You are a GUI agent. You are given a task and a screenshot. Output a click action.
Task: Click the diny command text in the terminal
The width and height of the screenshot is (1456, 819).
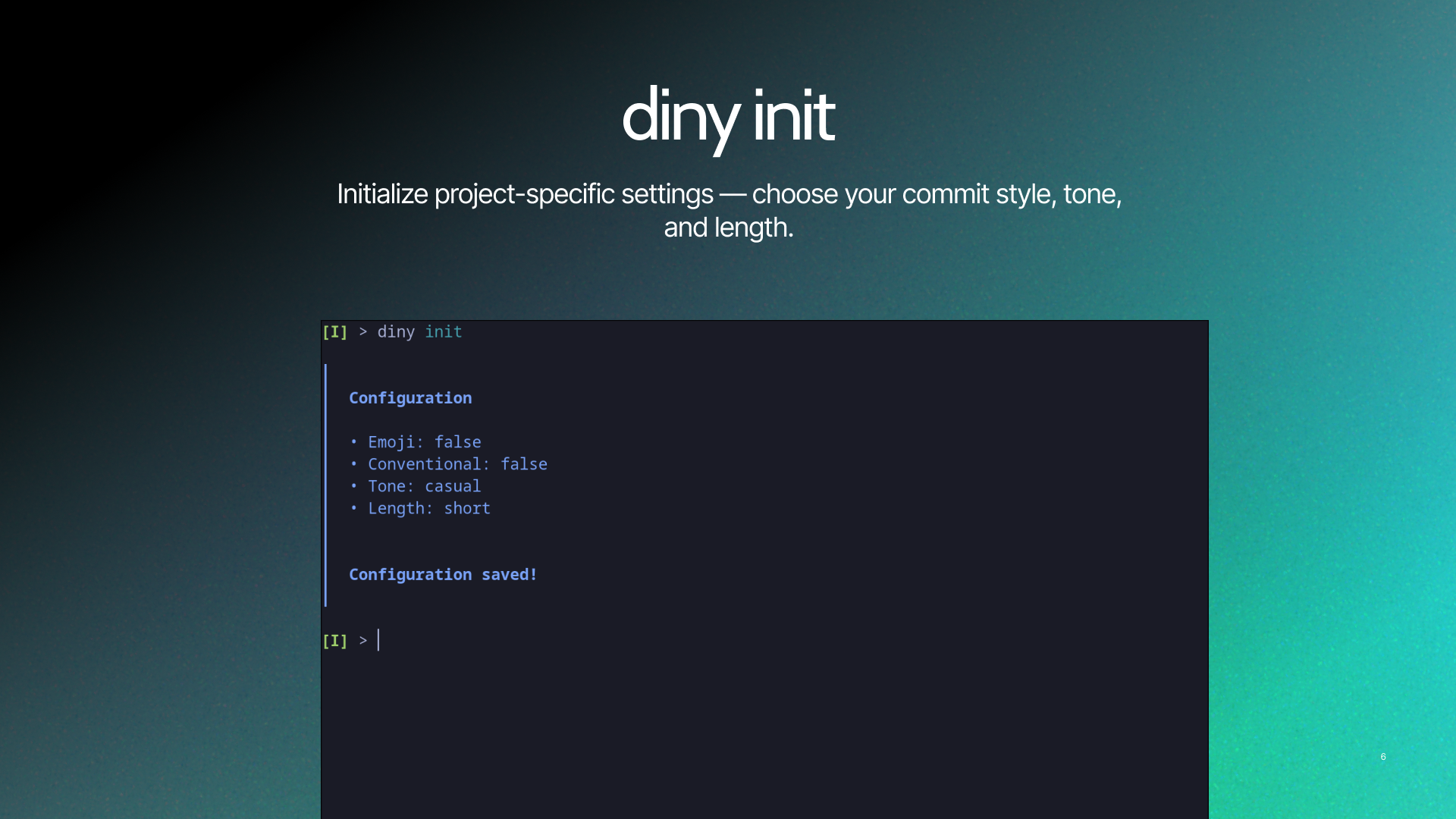(396, 332)
